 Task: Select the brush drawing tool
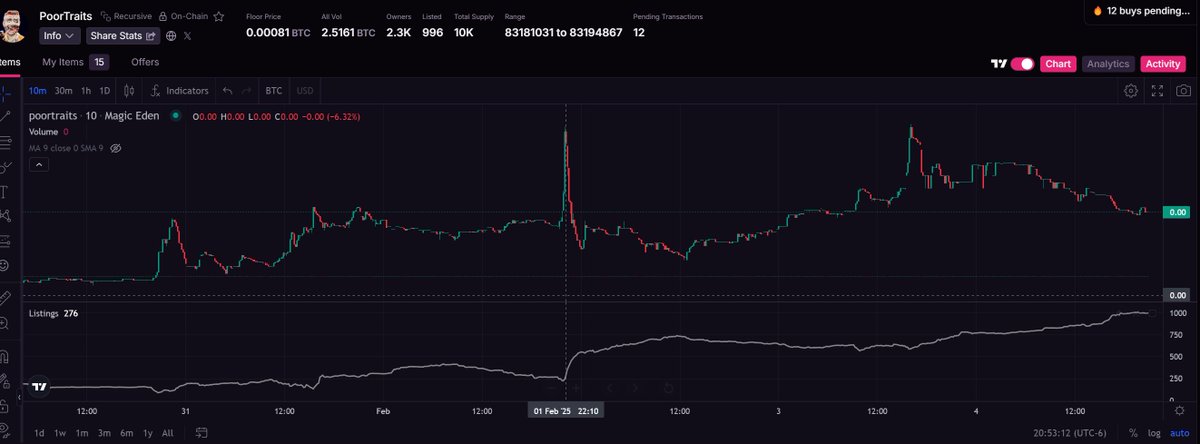pos(6,166)
